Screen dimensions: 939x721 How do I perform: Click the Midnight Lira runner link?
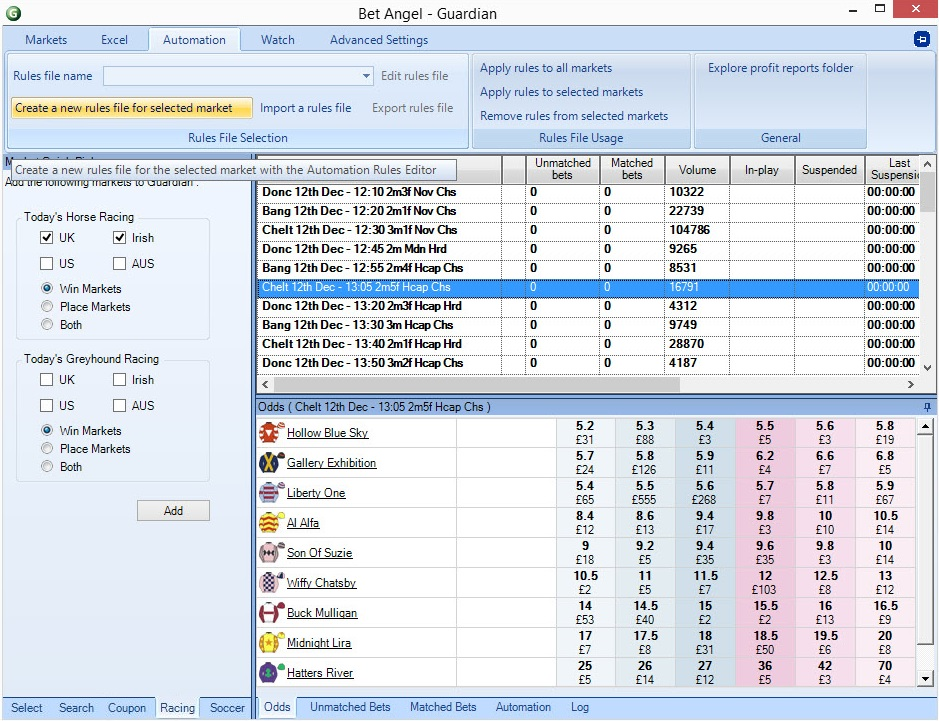tap(319, 643)
